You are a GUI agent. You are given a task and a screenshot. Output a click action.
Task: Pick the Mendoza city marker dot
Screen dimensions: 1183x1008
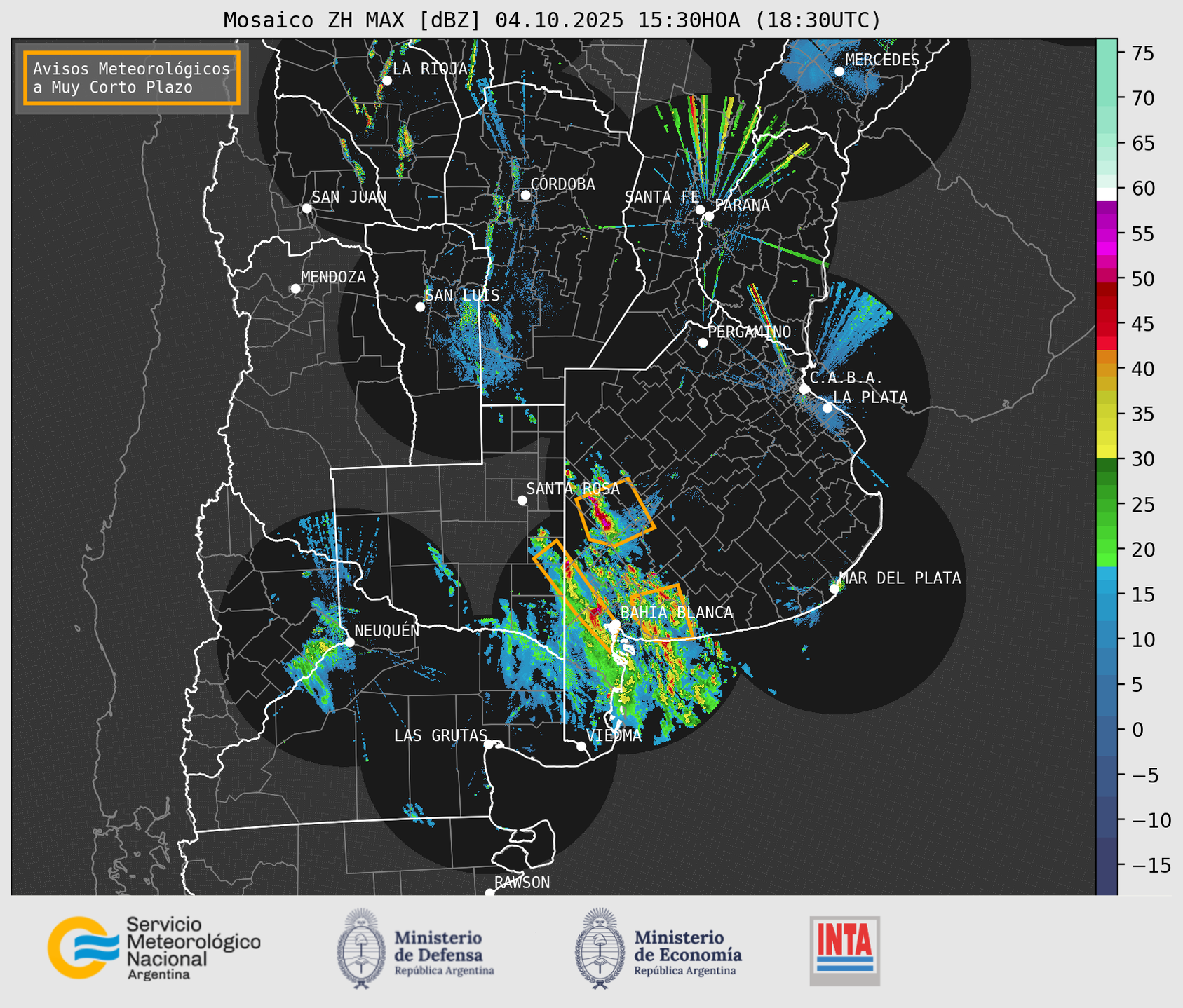(295, 289)
